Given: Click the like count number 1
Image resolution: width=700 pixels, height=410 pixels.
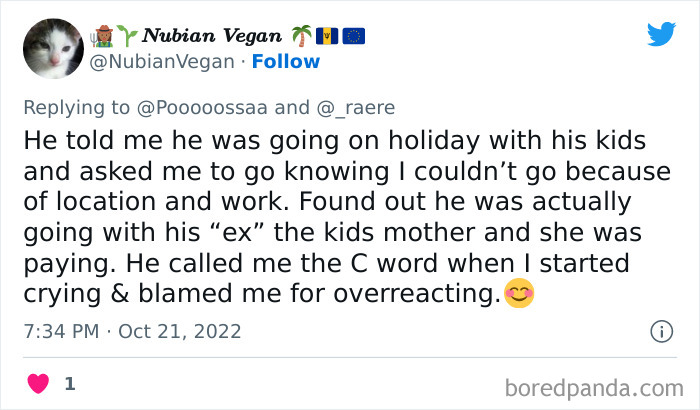Looking at the screenshot, I should click(69, 383).
